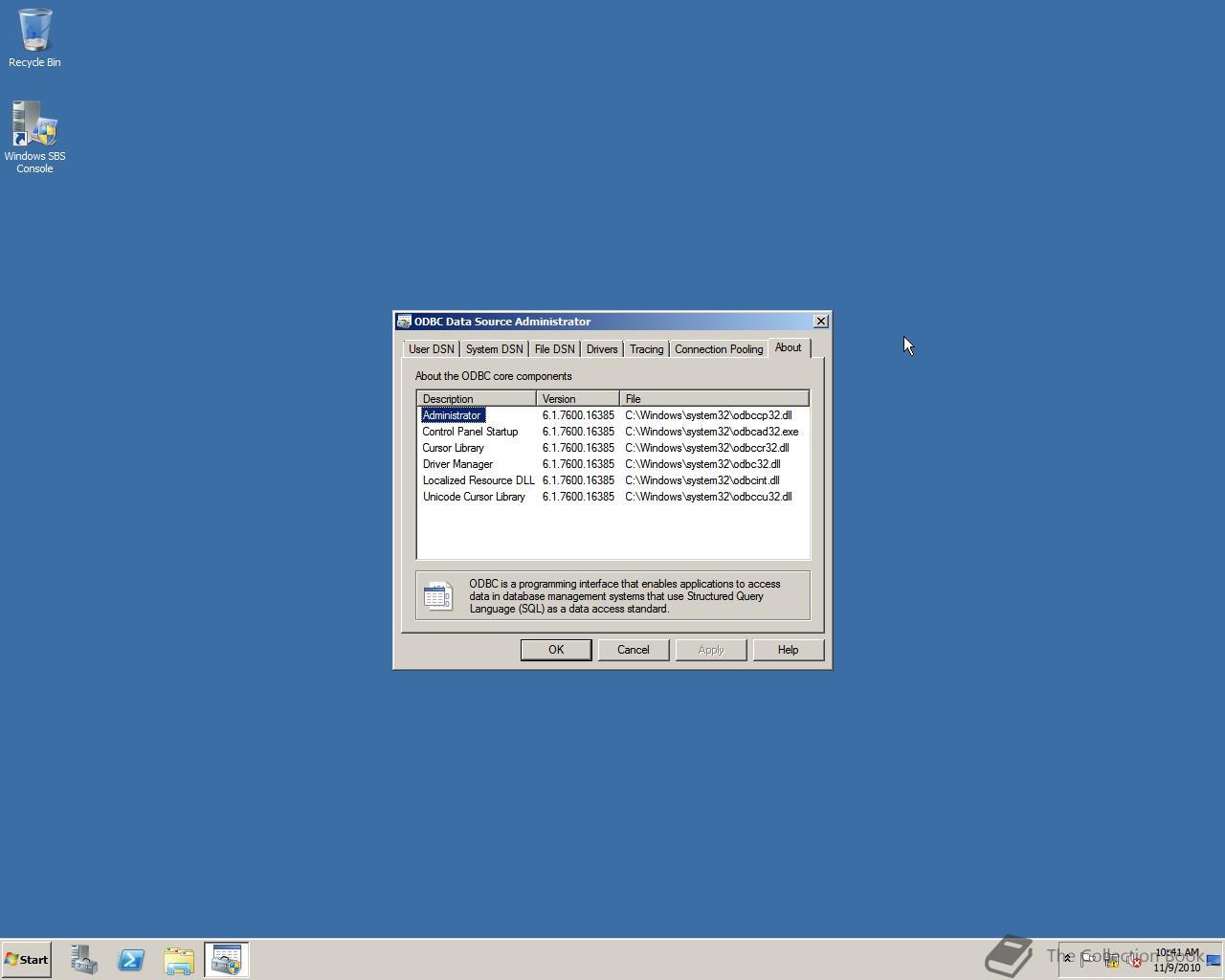Click the Help button
This screenshot has width=1225, height=980.
pos(788,650)
